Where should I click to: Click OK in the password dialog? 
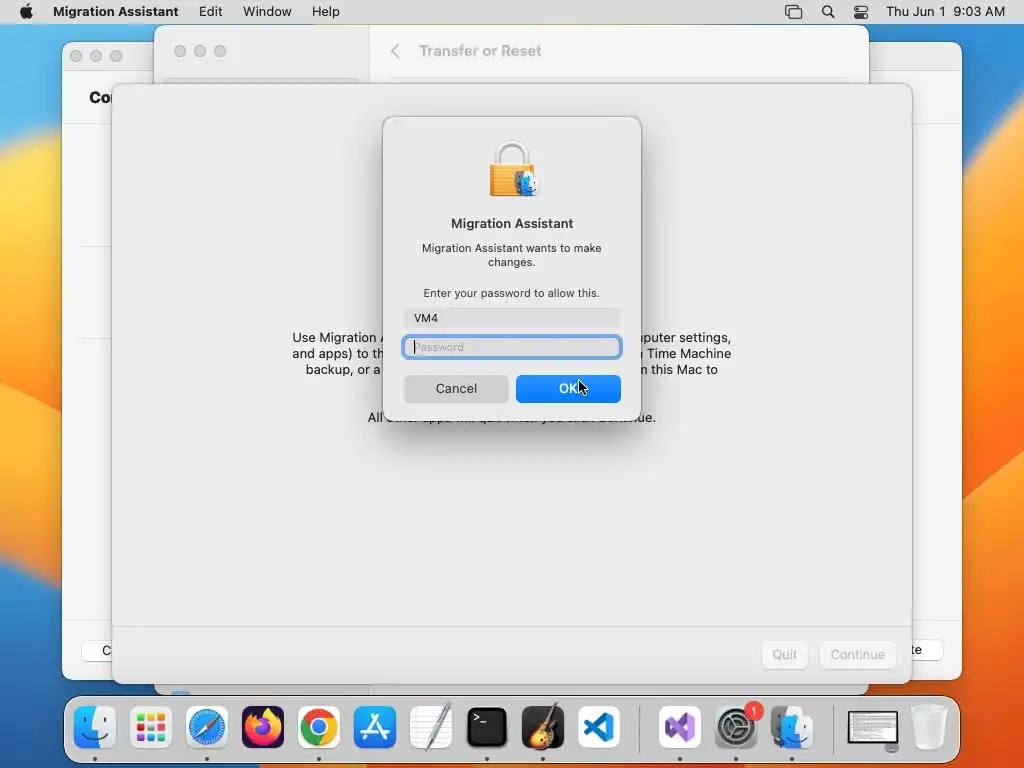point(568,389)
